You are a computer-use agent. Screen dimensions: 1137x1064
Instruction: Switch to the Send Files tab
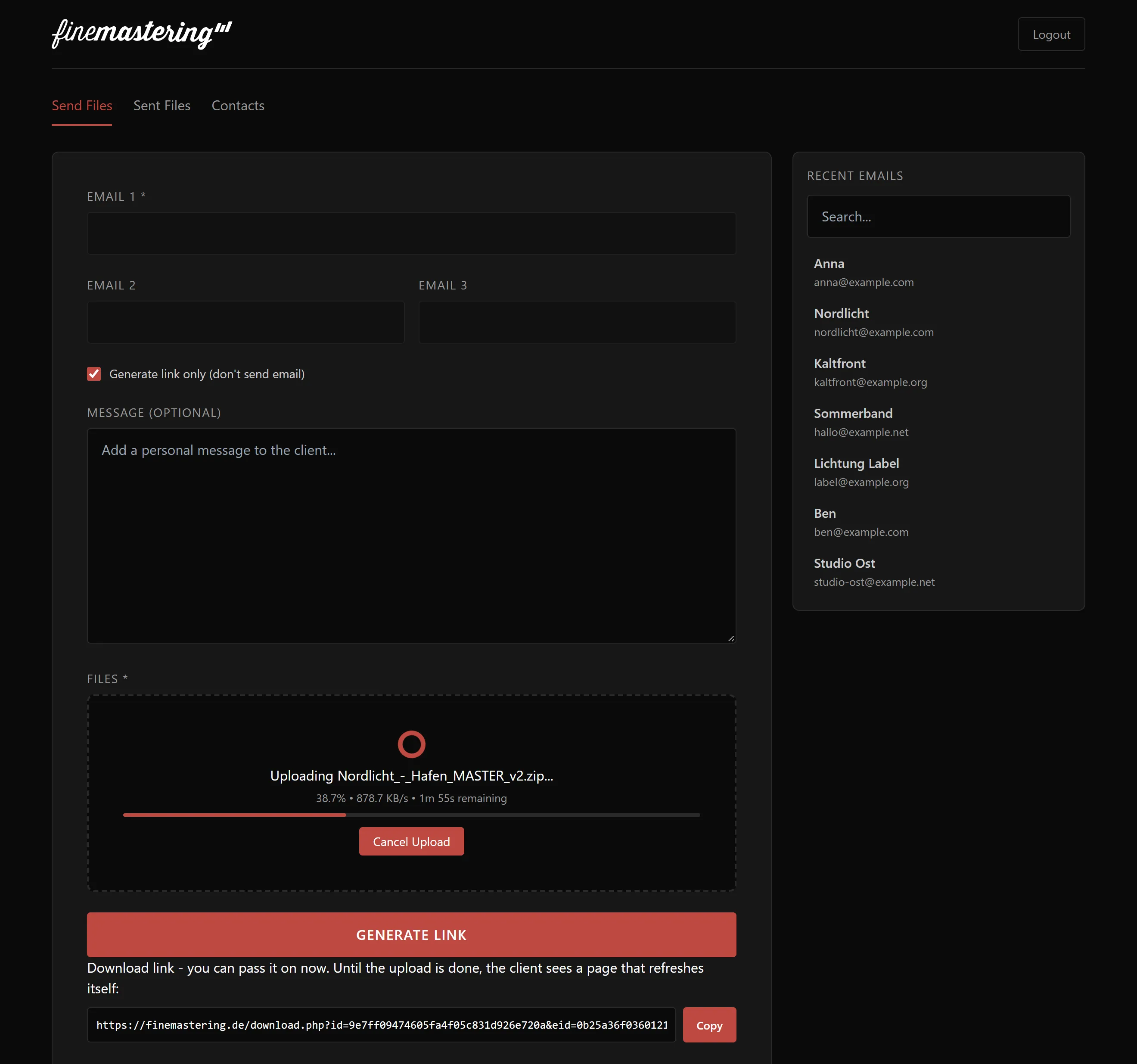tap(82, 106)
